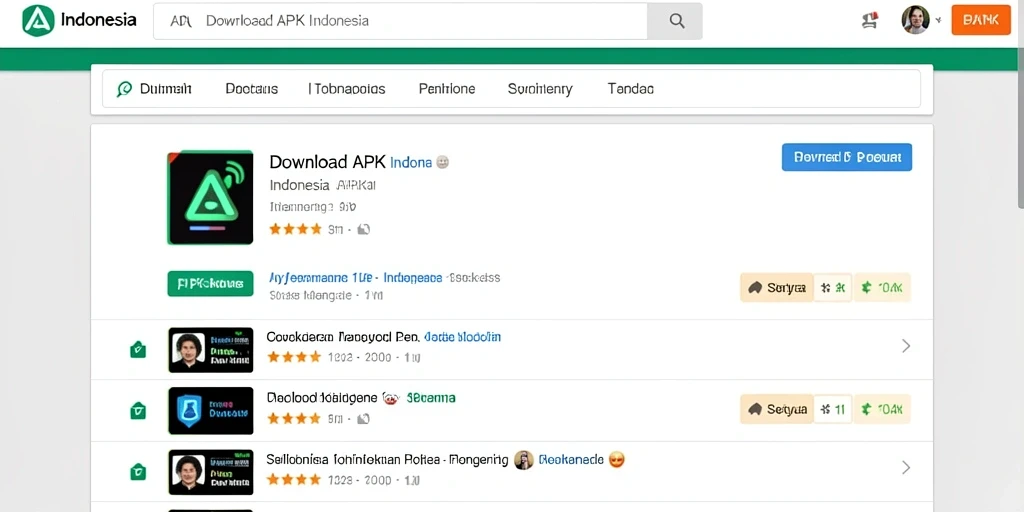Open the Reokanede link
The image size is (1024, 512).
pyautogui.click(x=571, y=460)
